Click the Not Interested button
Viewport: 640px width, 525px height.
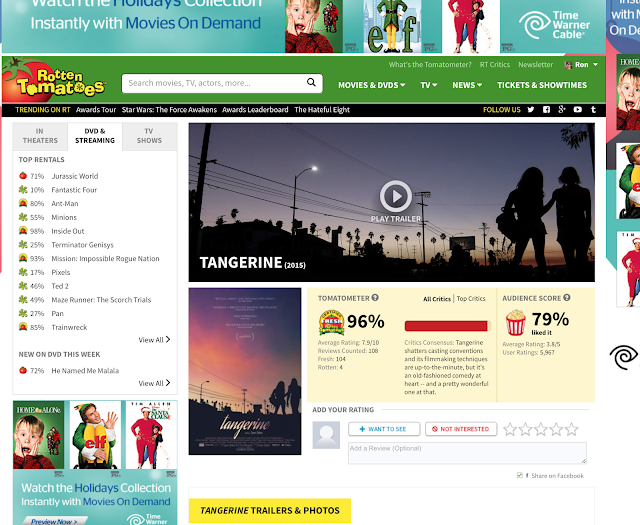click(x=461, y=429)
